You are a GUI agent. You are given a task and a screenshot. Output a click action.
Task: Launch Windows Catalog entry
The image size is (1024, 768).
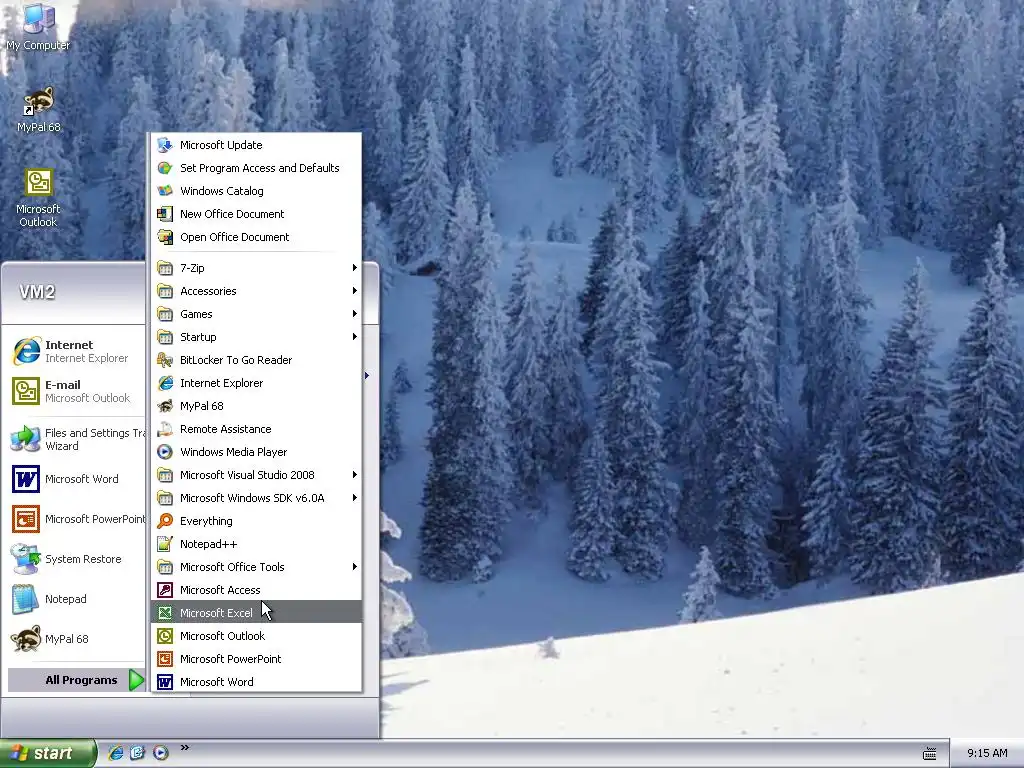pos(256,191)
